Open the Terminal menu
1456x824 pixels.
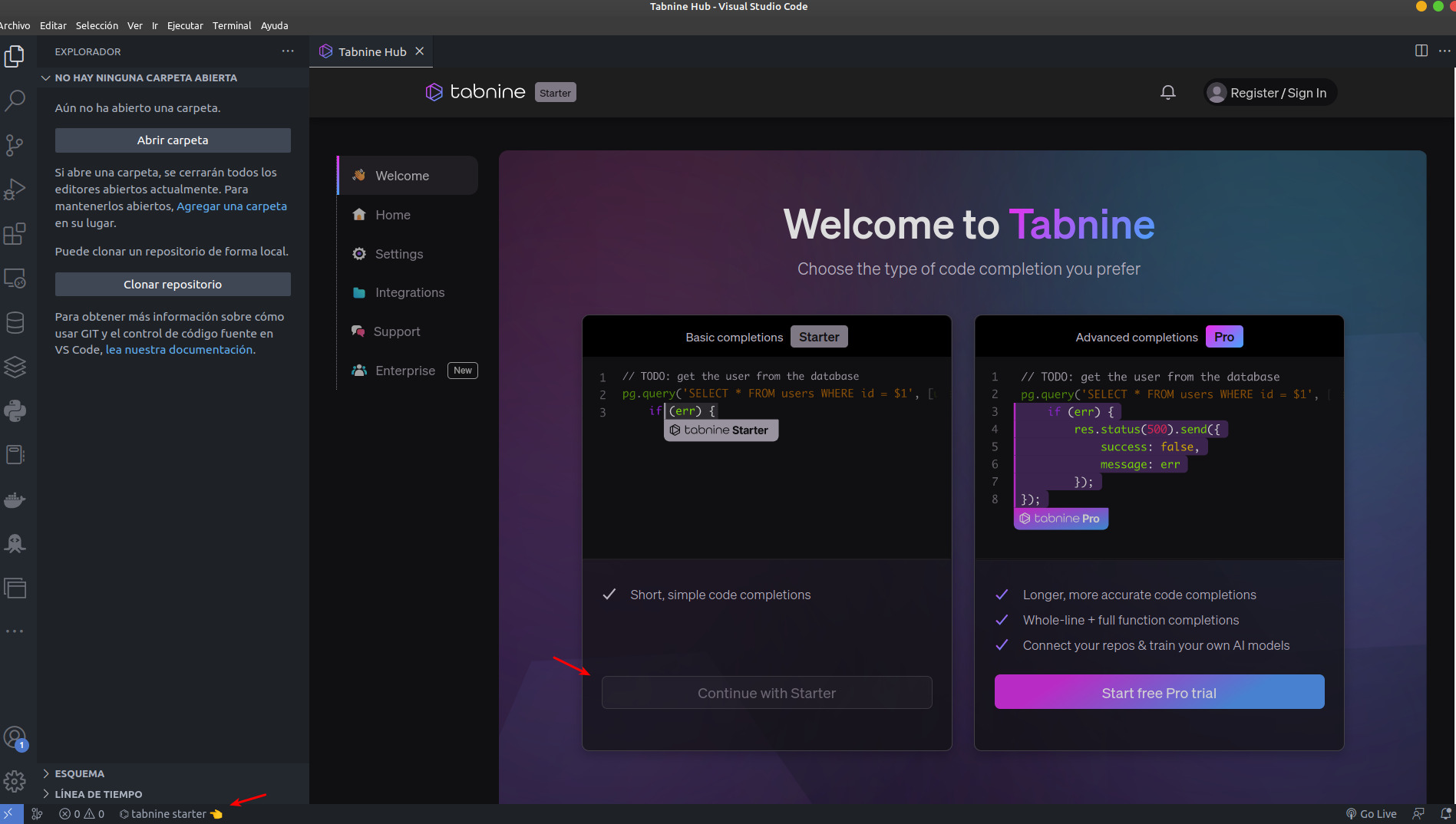point(232,25)
